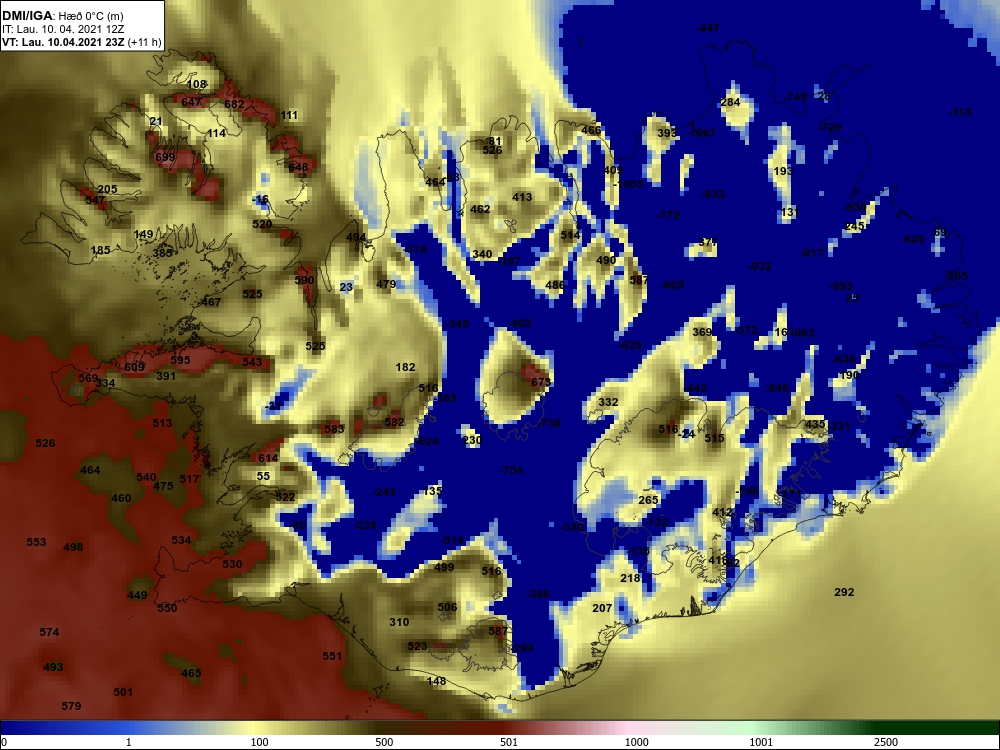Click the 1000 tick label on the legend
1000x750 pixels.
tap(636, 742)
